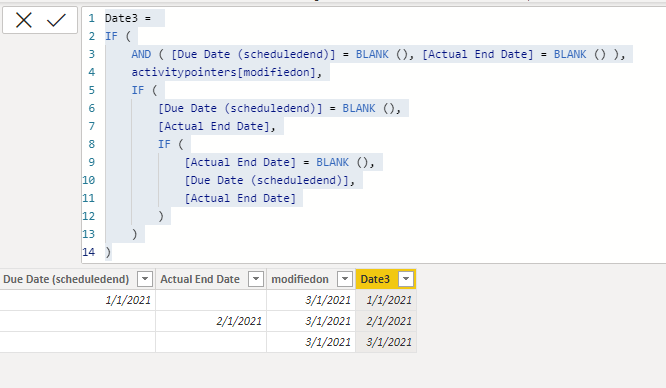Commit the formula with the checkmark icon

click(x=56, y=20)
